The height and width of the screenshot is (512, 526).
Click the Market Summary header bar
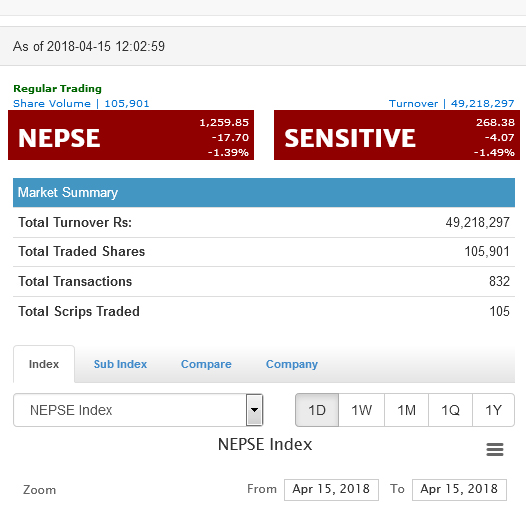click(x=264, y=192)
